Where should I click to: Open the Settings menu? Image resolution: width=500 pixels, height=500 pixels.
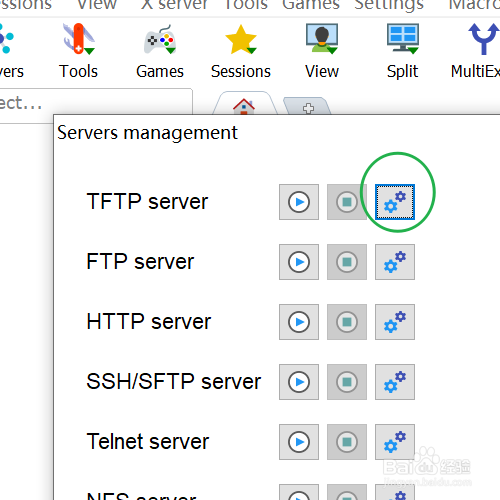pyautogui.click(x=389, y=5)
